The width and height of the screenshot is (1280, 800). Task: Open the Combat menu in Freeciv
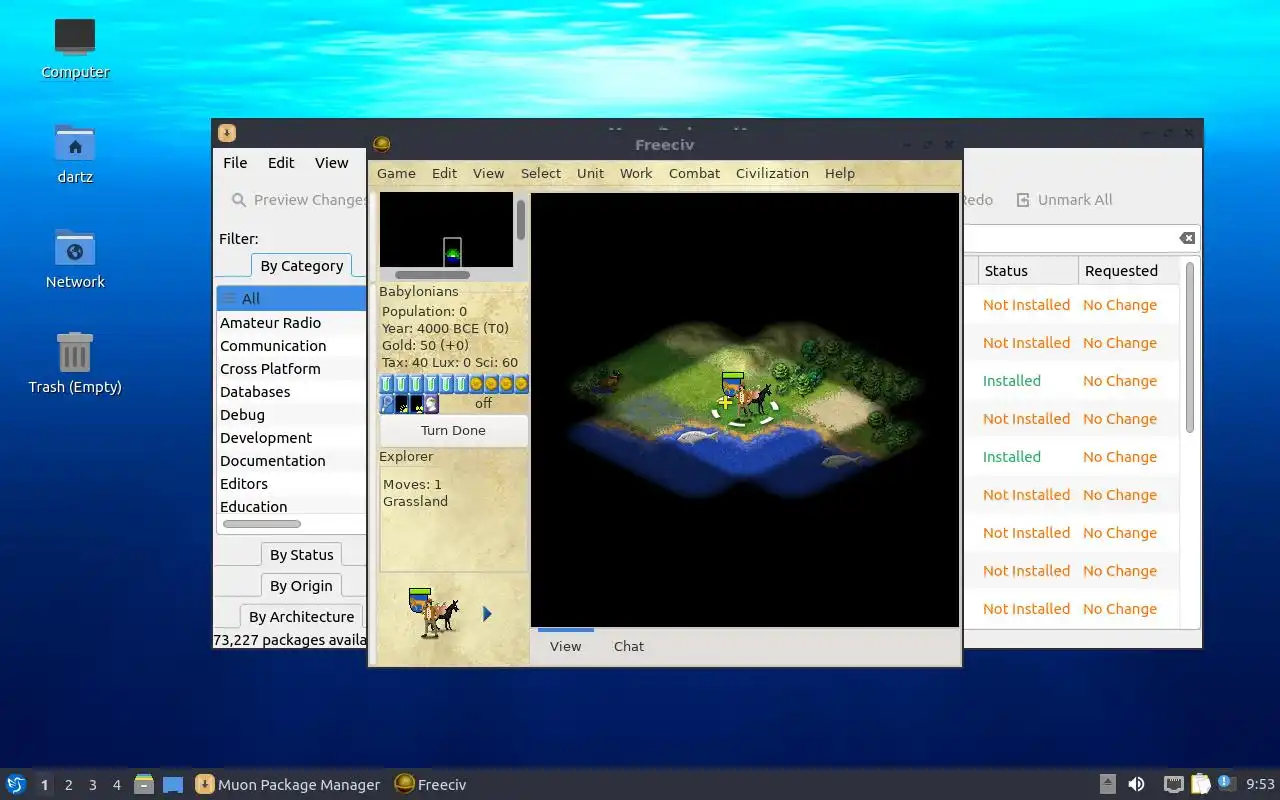[x=694, y=173]
